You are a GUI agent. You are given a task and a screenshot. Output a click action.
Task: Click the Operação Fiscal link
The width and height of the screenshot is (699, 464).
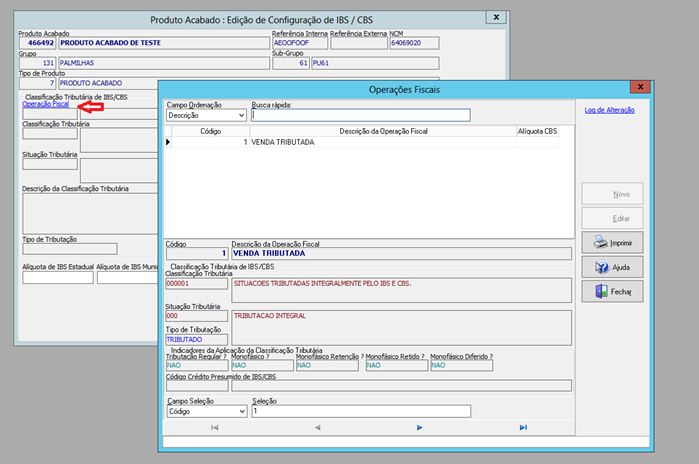click(44, 104)
